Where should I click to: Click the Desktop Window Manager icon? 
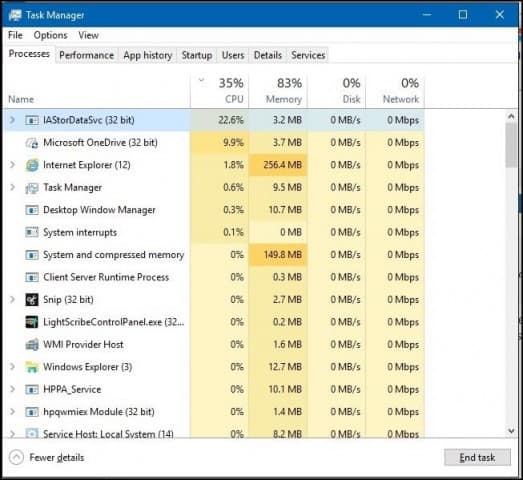tap(32, 210)
